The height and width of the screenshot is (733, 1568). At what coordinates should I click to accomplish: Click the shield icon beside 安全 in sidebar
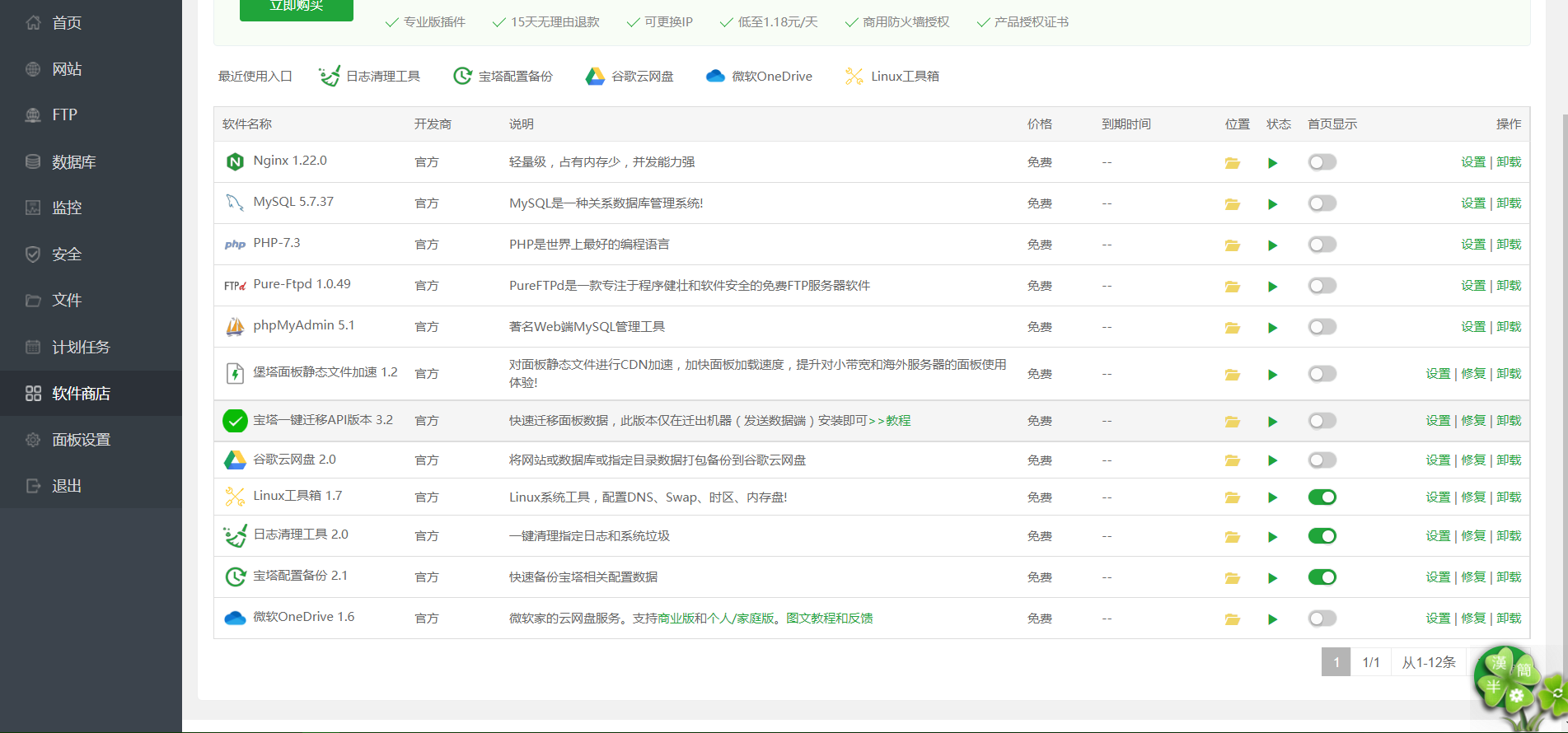33,254
